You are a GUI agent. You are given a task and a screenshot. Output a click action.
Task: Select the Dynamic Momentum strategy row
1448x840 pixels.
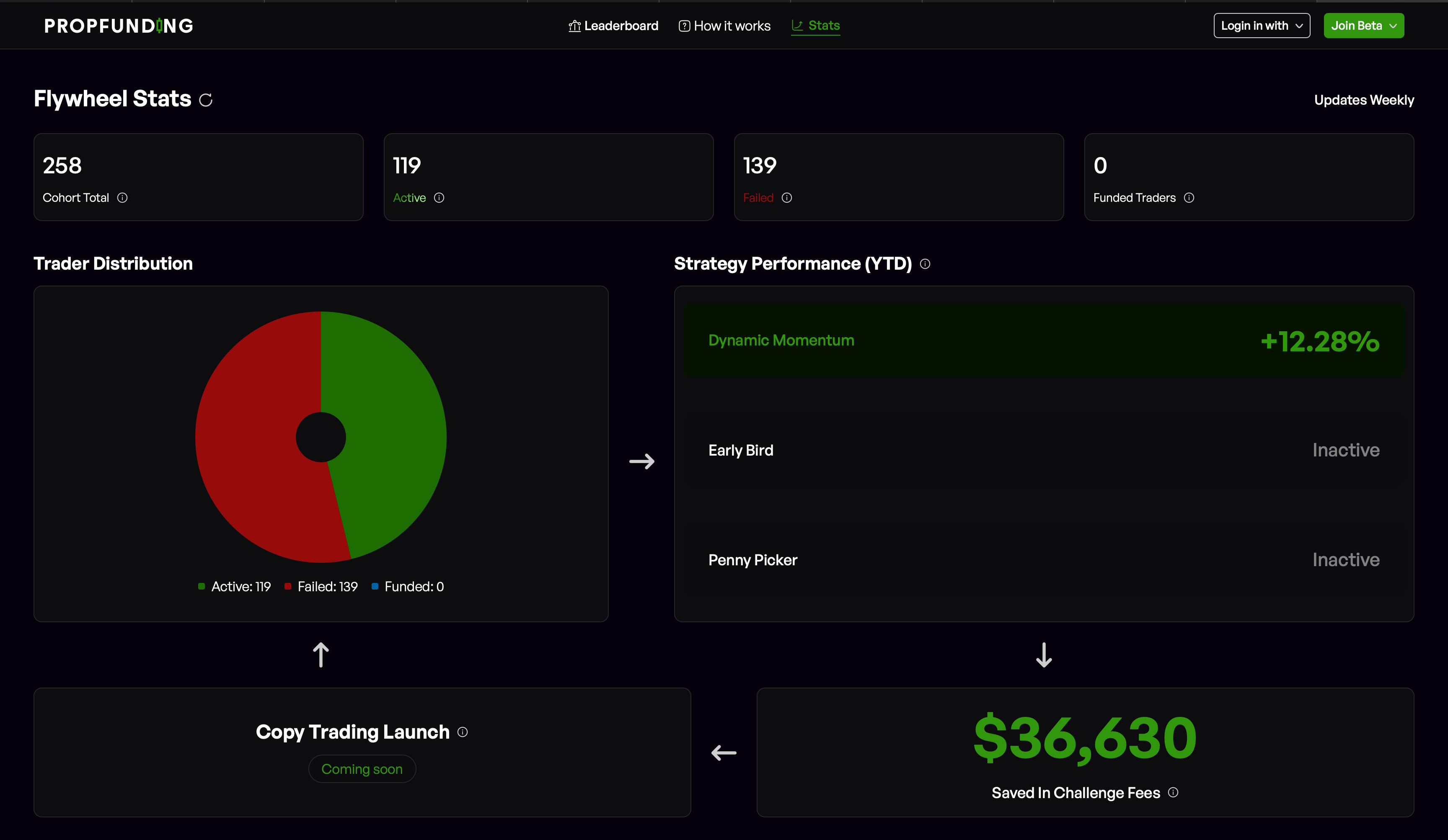[1044, 340]
